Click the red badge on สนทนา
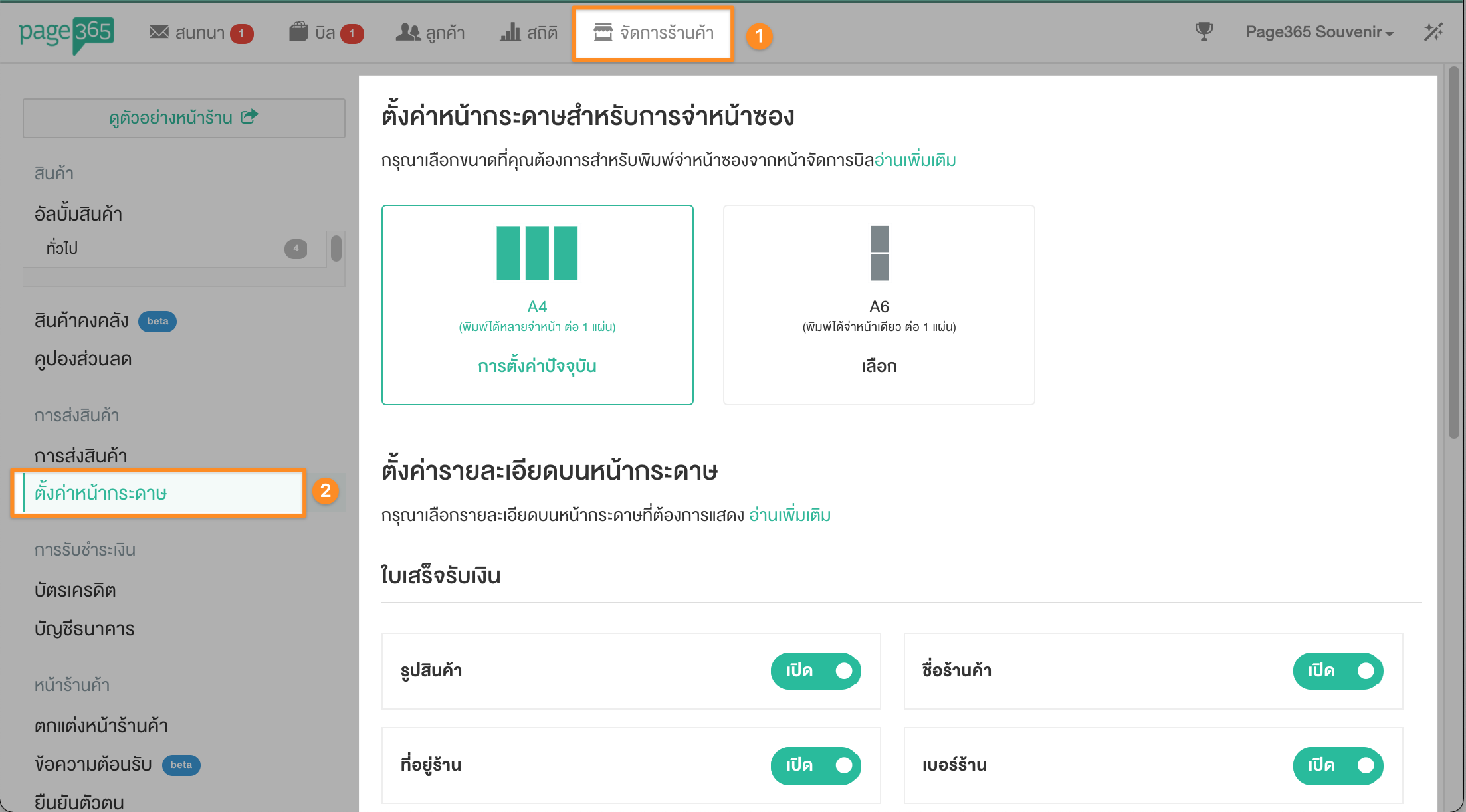 (x=241, y=33)
